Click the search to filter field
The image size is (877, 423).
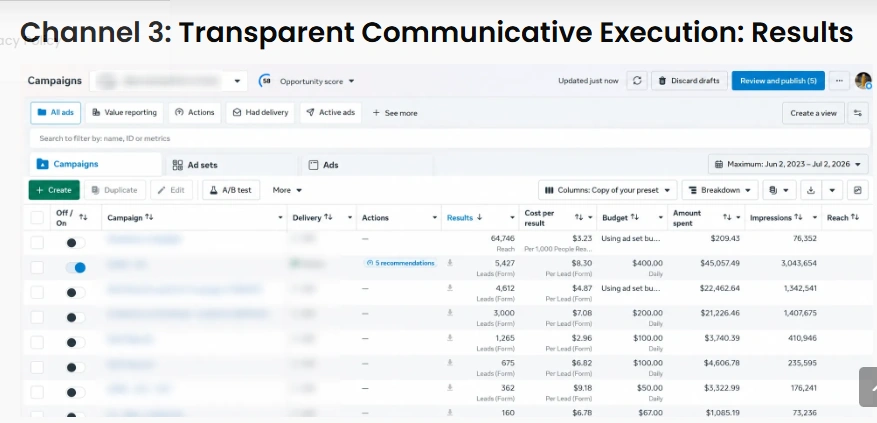pos(450,138)
